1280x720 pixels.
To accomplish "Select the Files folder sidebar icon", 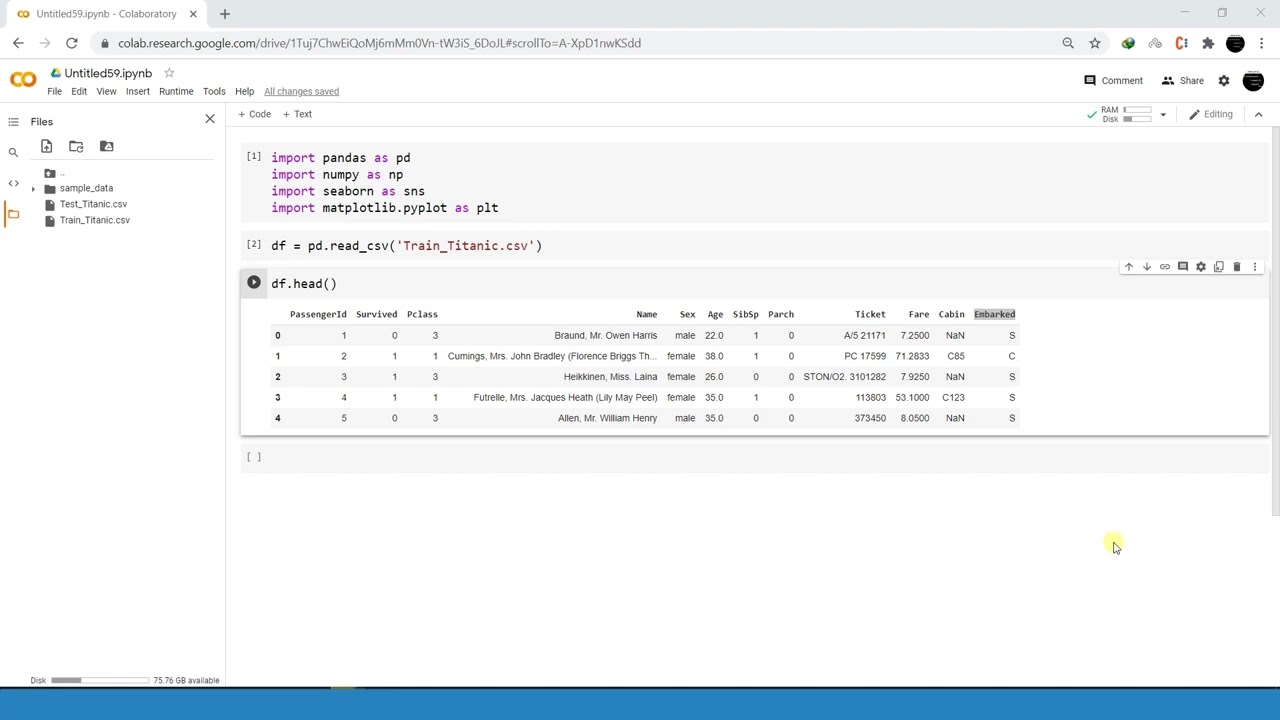I will [13, 214].
